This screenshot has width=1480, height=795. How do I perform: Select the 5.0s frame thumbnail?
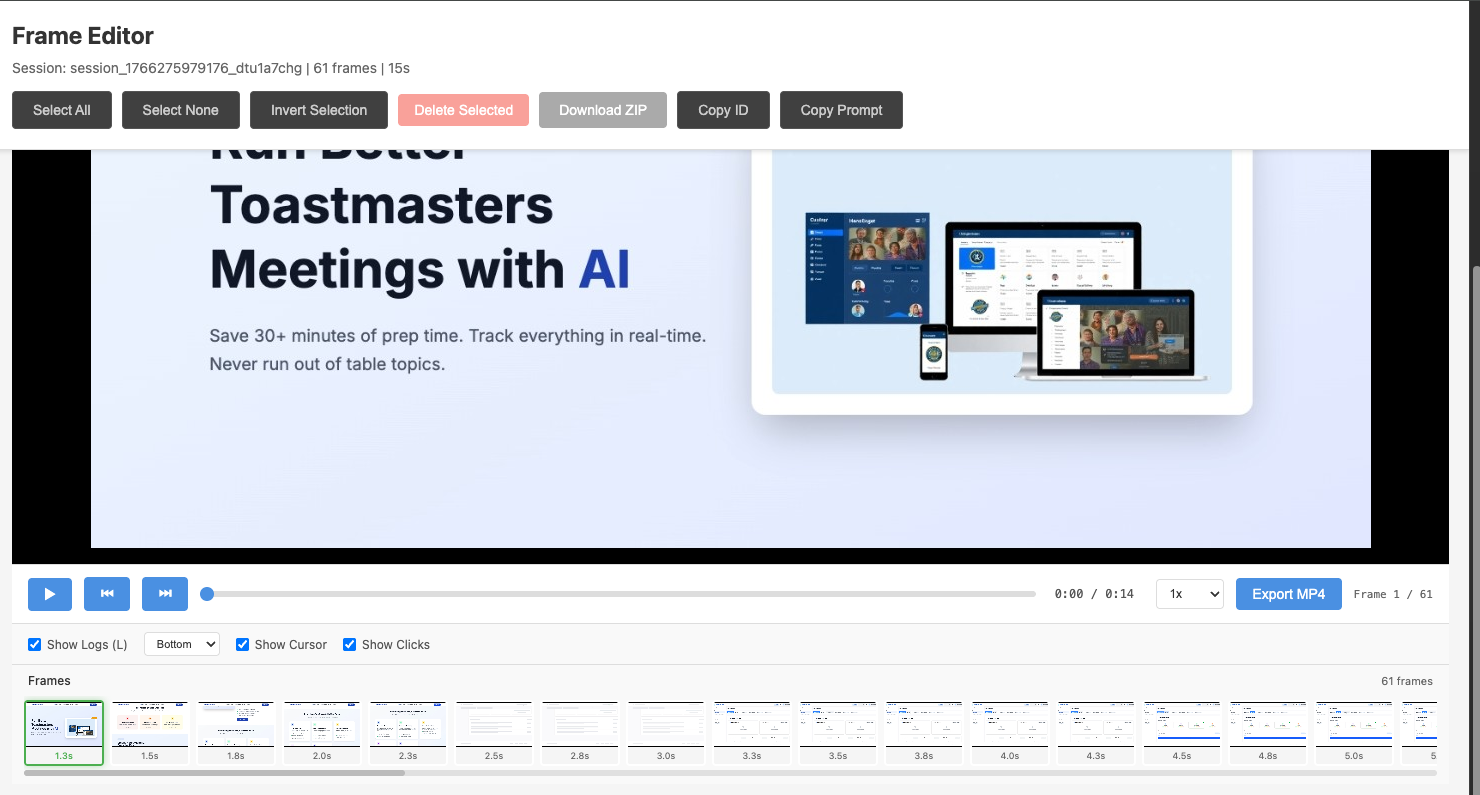pyautogui.click(x=1354, y=732)
